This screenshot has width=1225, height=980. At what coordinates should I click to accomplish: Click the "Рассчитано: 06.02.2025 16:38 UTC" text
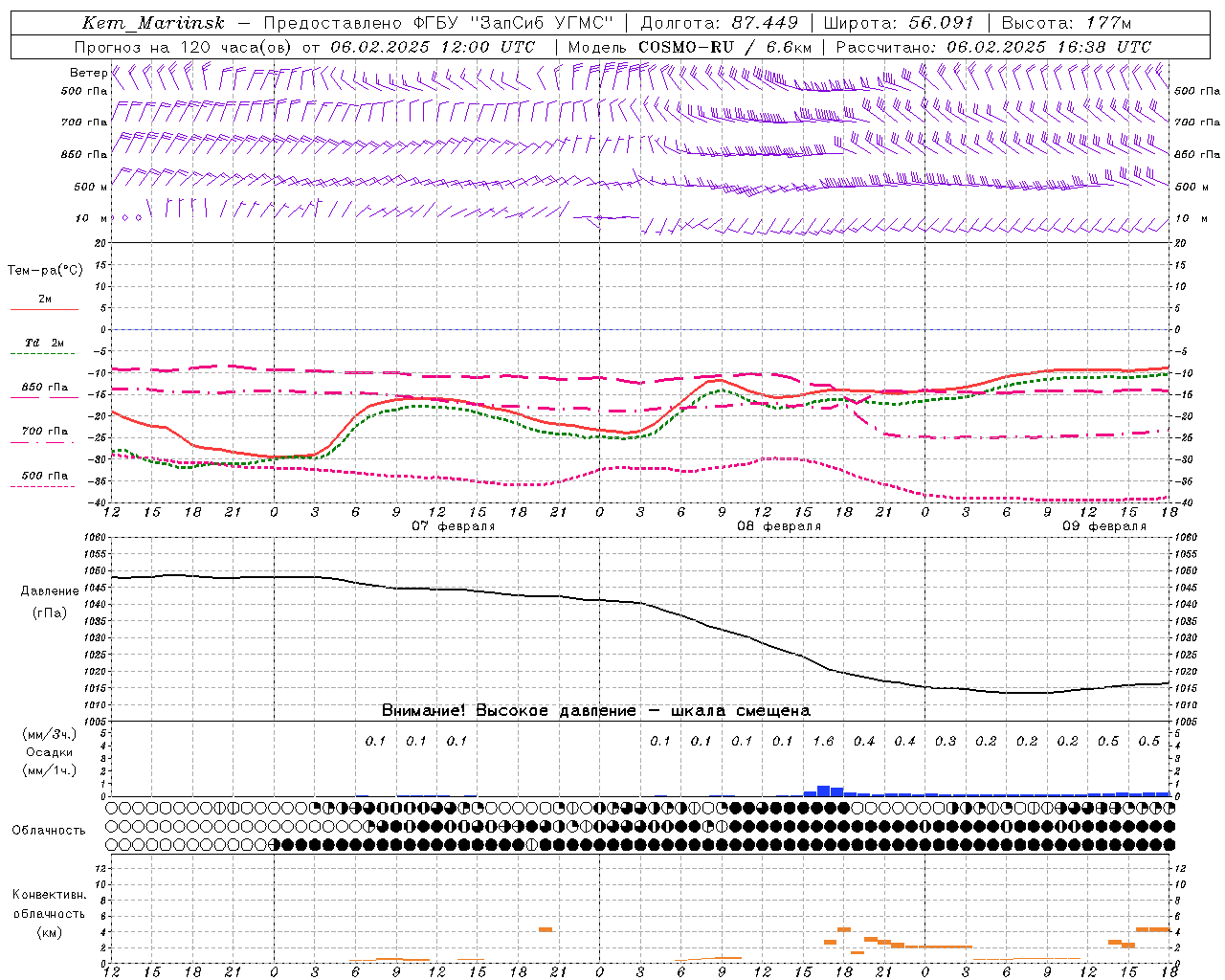click(x=993, y=47)
